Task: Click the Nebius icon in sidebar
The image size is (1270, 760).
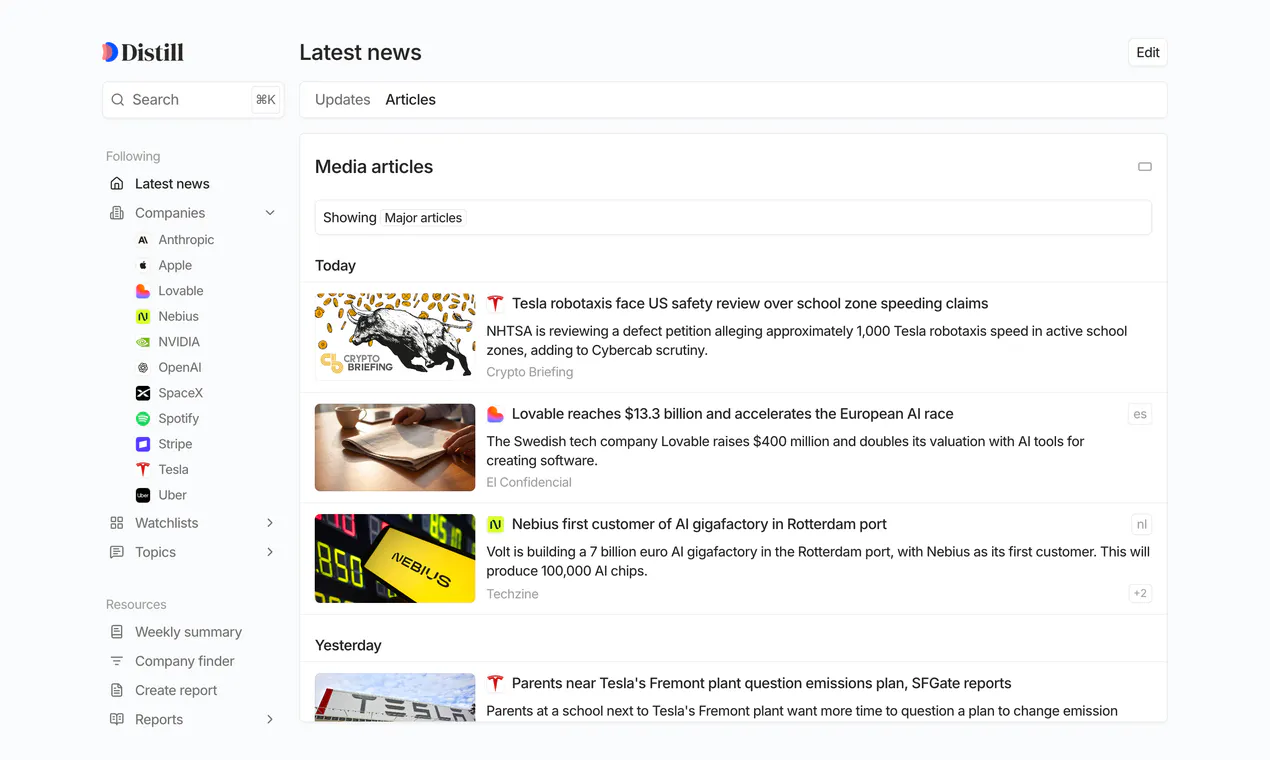Action: pyautogui.click(x=143, y=316)
